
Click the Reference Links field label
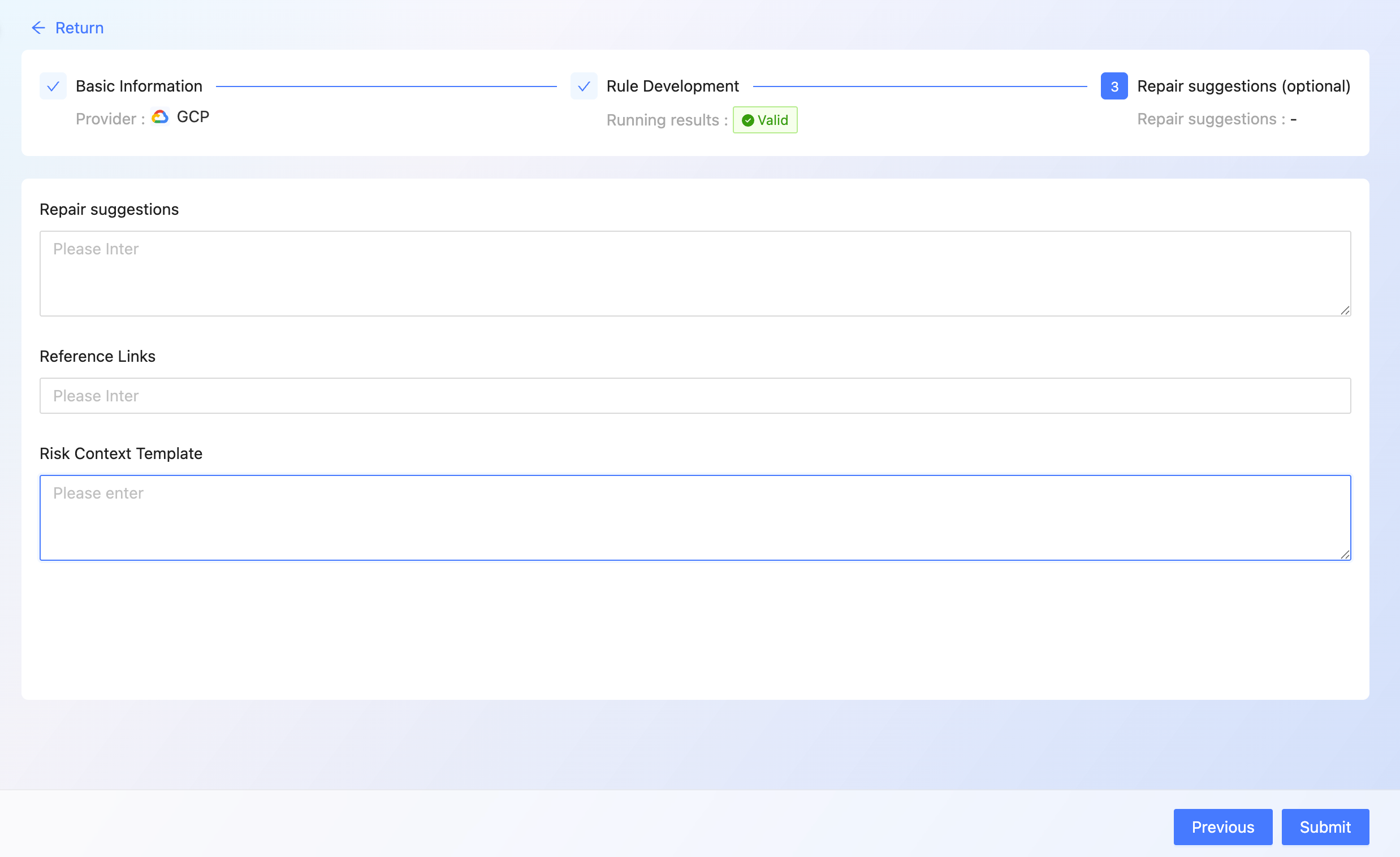click(x=97, y=356)
